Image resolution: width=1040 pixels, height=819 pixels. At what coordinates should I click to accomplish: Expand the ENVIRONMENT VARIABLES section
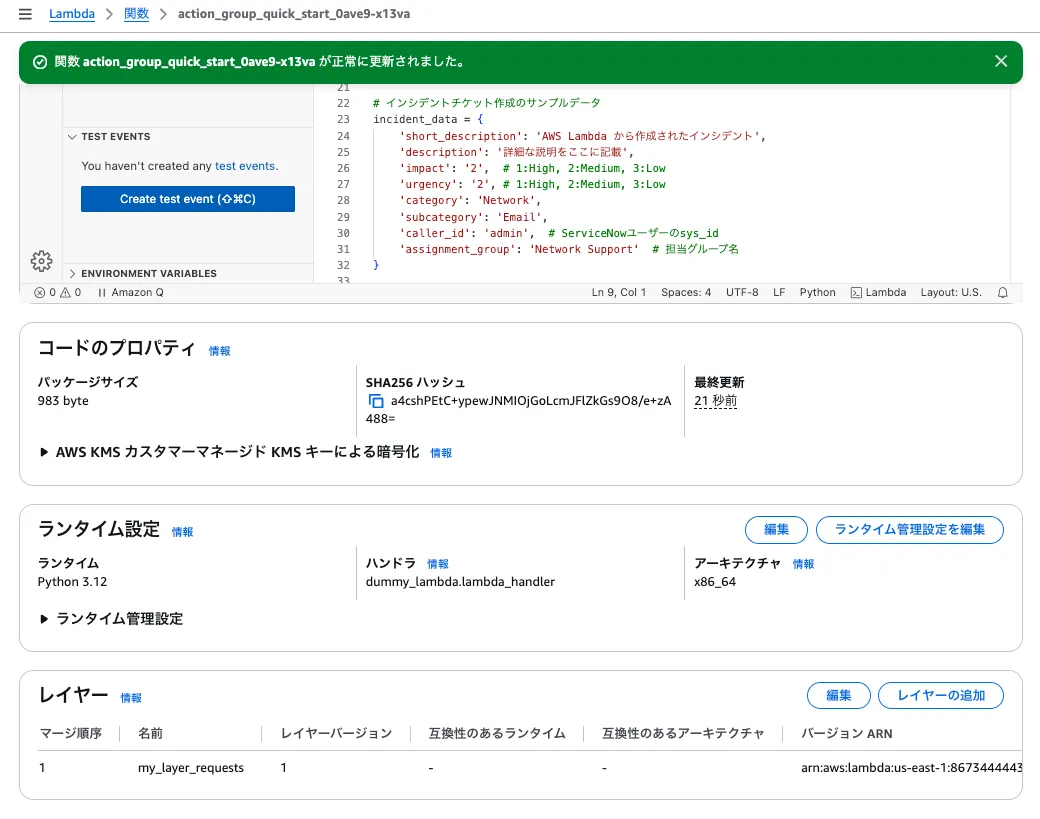point(143,273)
